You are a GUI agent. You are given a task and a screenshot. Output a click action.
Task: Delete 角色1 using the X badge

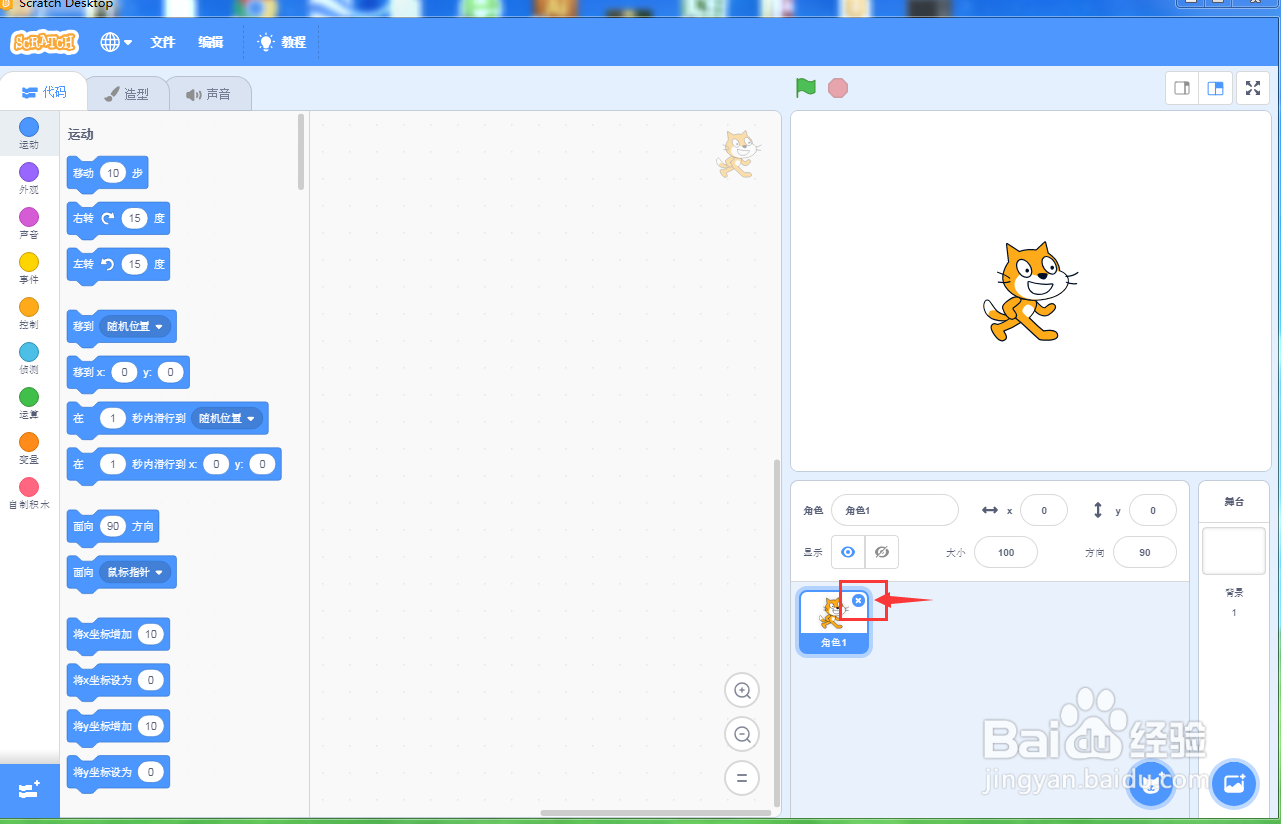[859, 601]
